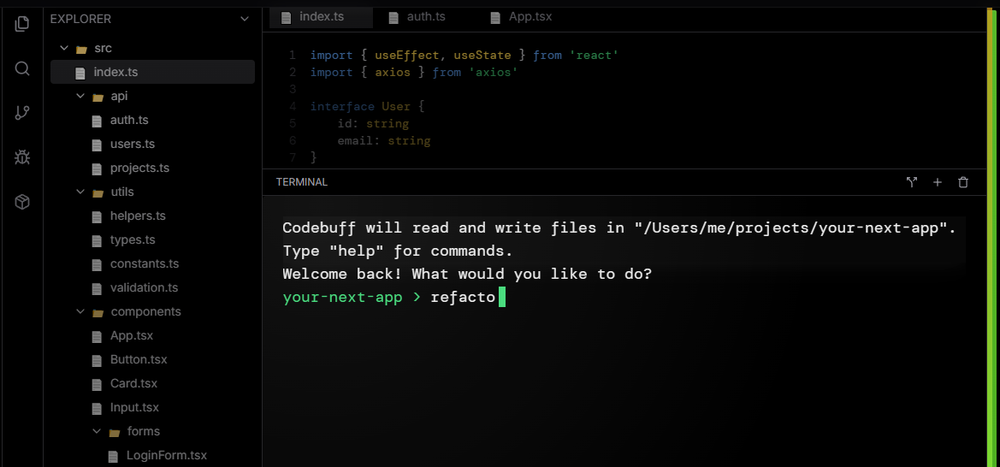Click the Codebuff project path message line

coord(619,228)
